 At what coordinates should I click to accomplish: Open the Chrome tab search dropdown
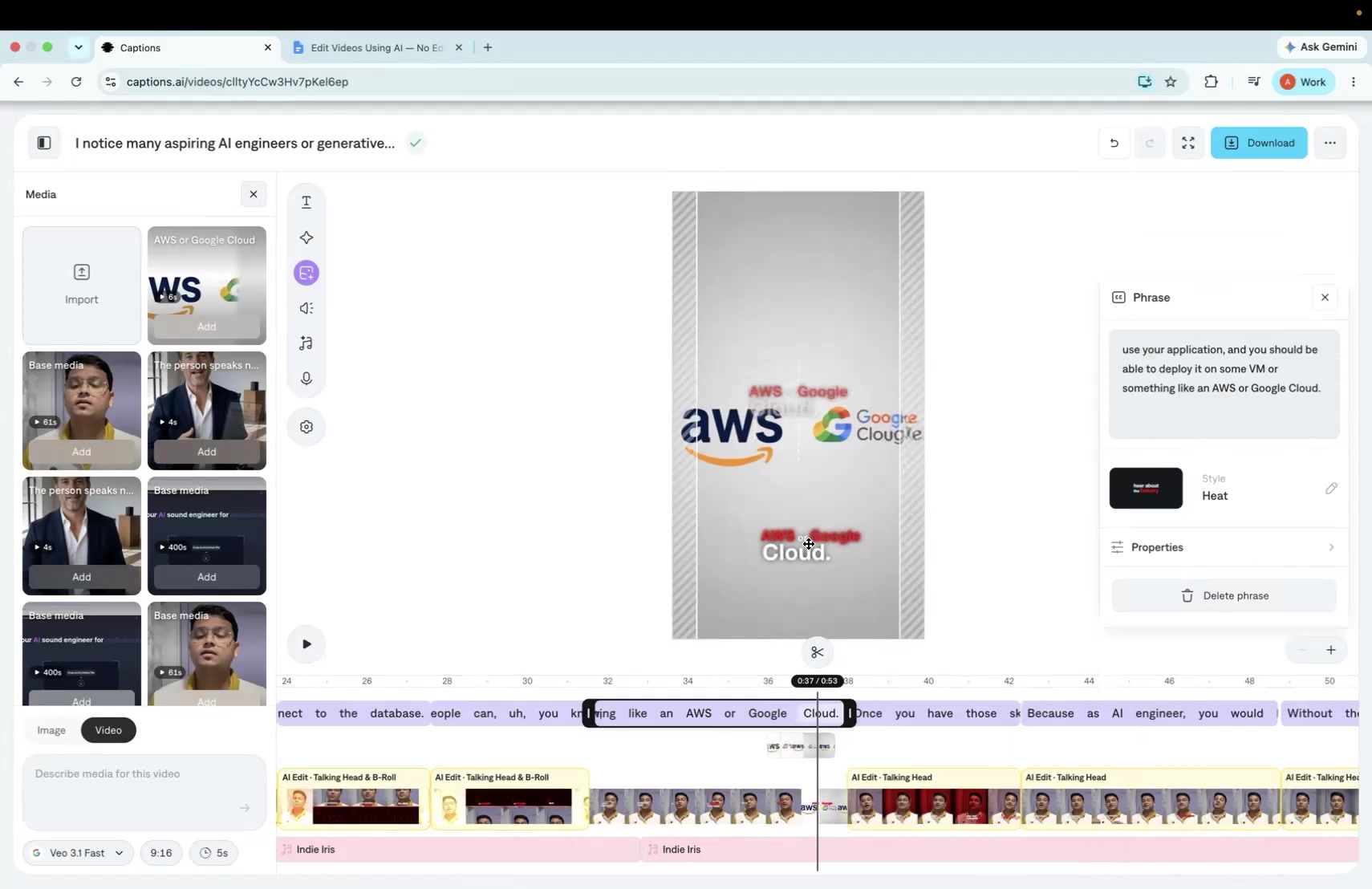pyautogui.click(x=78, y=47)
